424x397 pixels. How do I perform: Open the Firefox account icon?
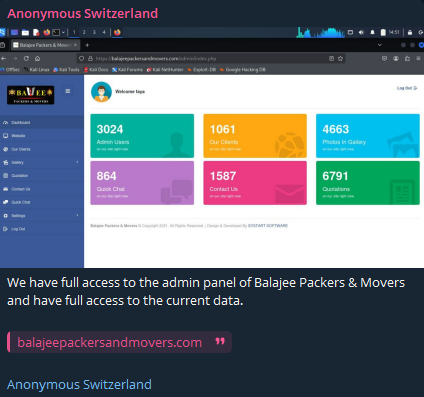[x=396, y=58]
